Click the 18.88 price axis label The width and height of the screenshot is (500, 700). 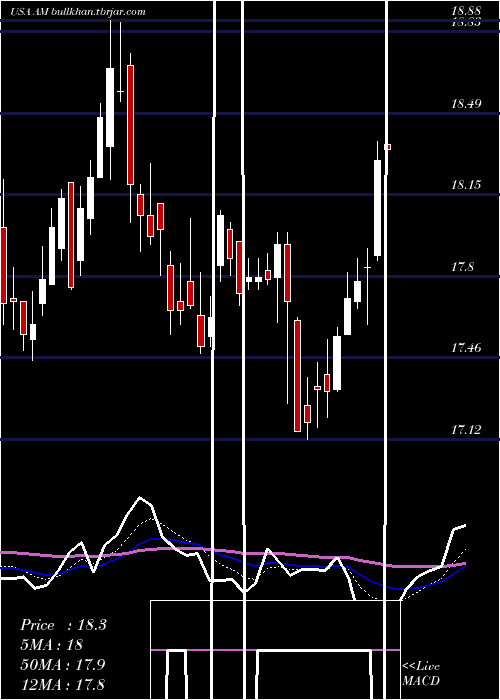click(466, 10)
